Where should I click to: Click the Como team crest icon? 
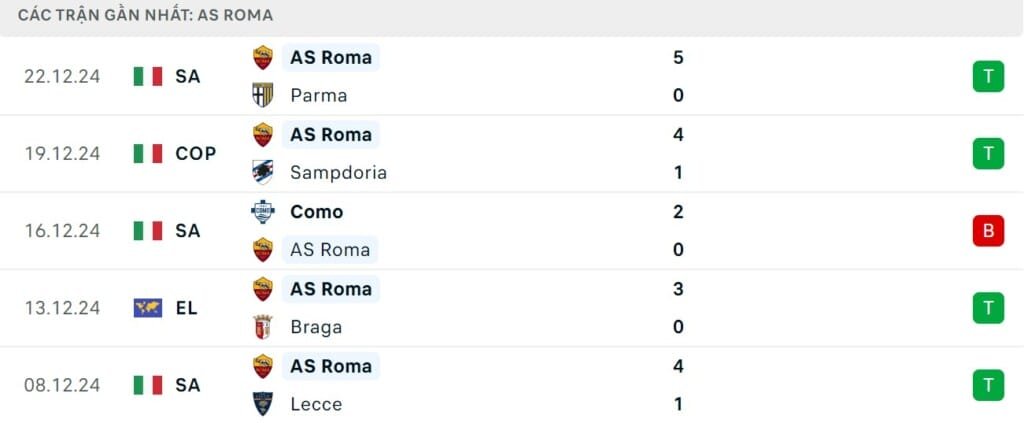[263, 212]
